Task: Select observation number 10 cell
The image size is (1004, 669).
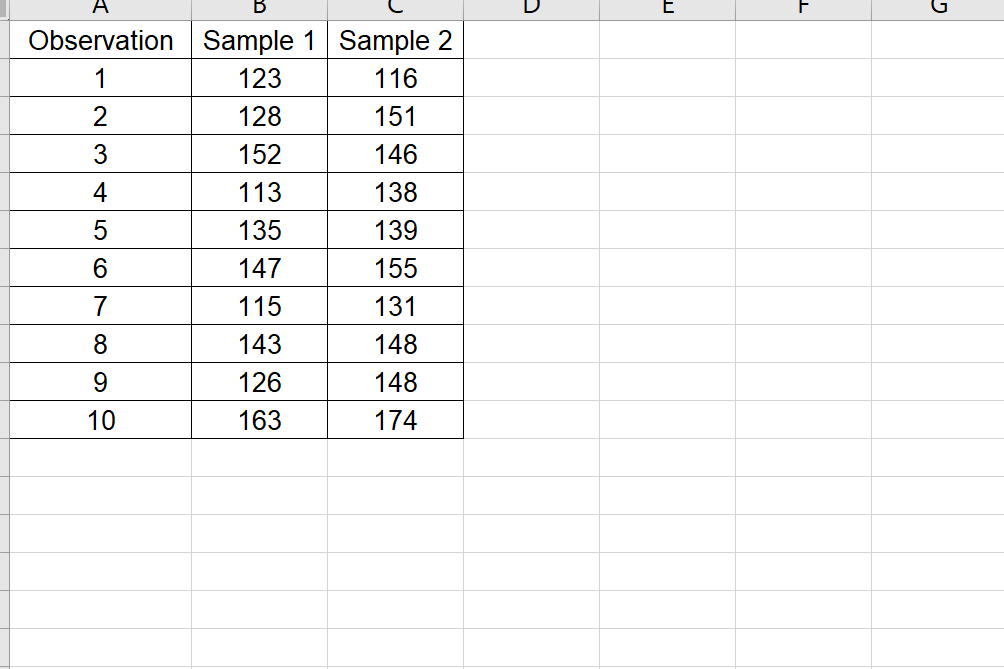Action: pos(99,420)
